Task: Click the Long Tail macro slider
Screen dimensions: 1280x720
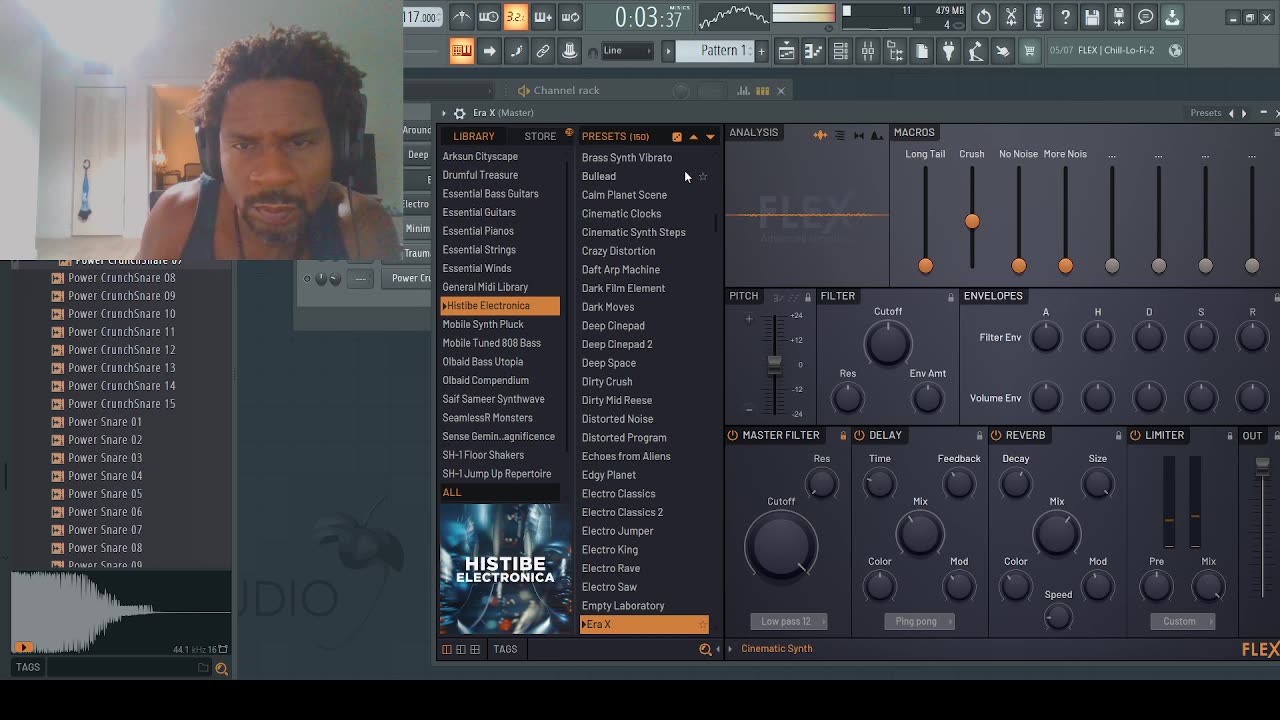Action: [x=925, y=265]
